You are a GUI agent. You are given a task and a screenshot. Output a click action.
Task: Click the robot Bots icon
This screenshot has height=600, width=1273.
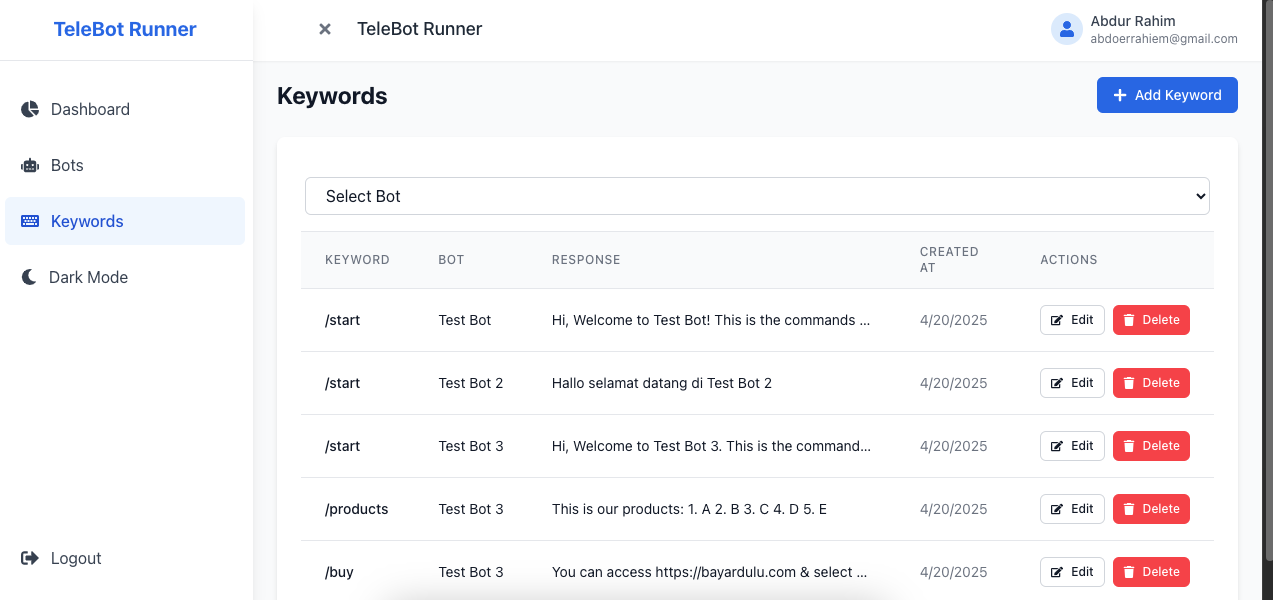[x=30, y=165]
